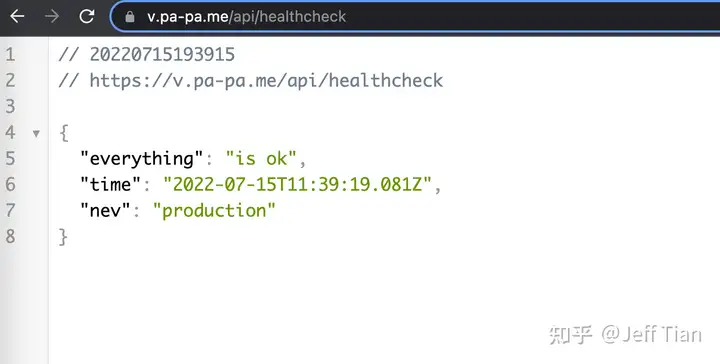The image size is (720, 364).
Task: Click the 20220715193915 comment on line 1
Action: (162, 55)
